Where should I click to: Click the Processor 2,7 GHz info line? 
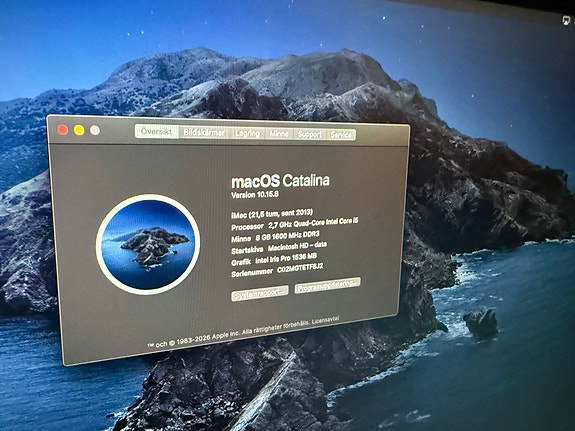pyautogui.click(x=294, y=223)
